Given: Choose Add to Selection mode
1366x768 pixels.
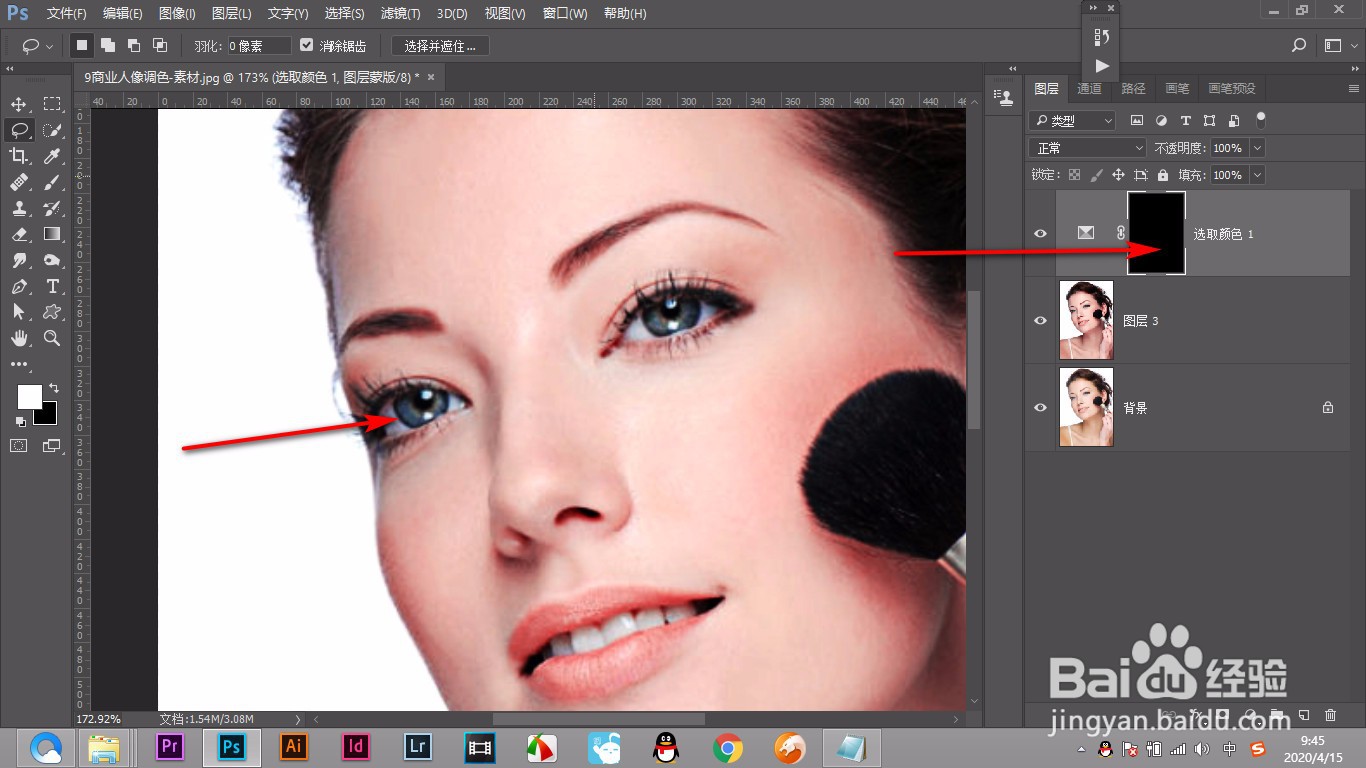Looking at the screenshot, I should (108, 45).
